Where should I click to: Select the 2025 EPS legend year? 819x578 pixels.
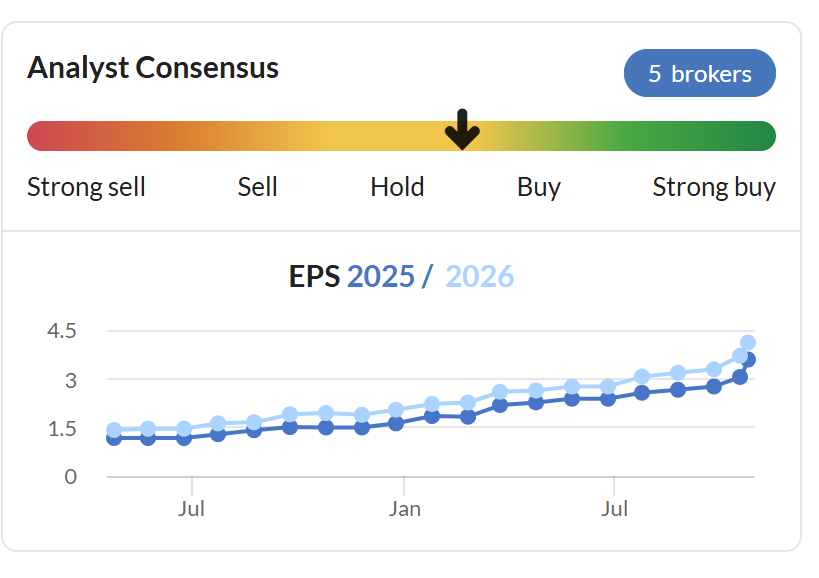click(380, 276)
